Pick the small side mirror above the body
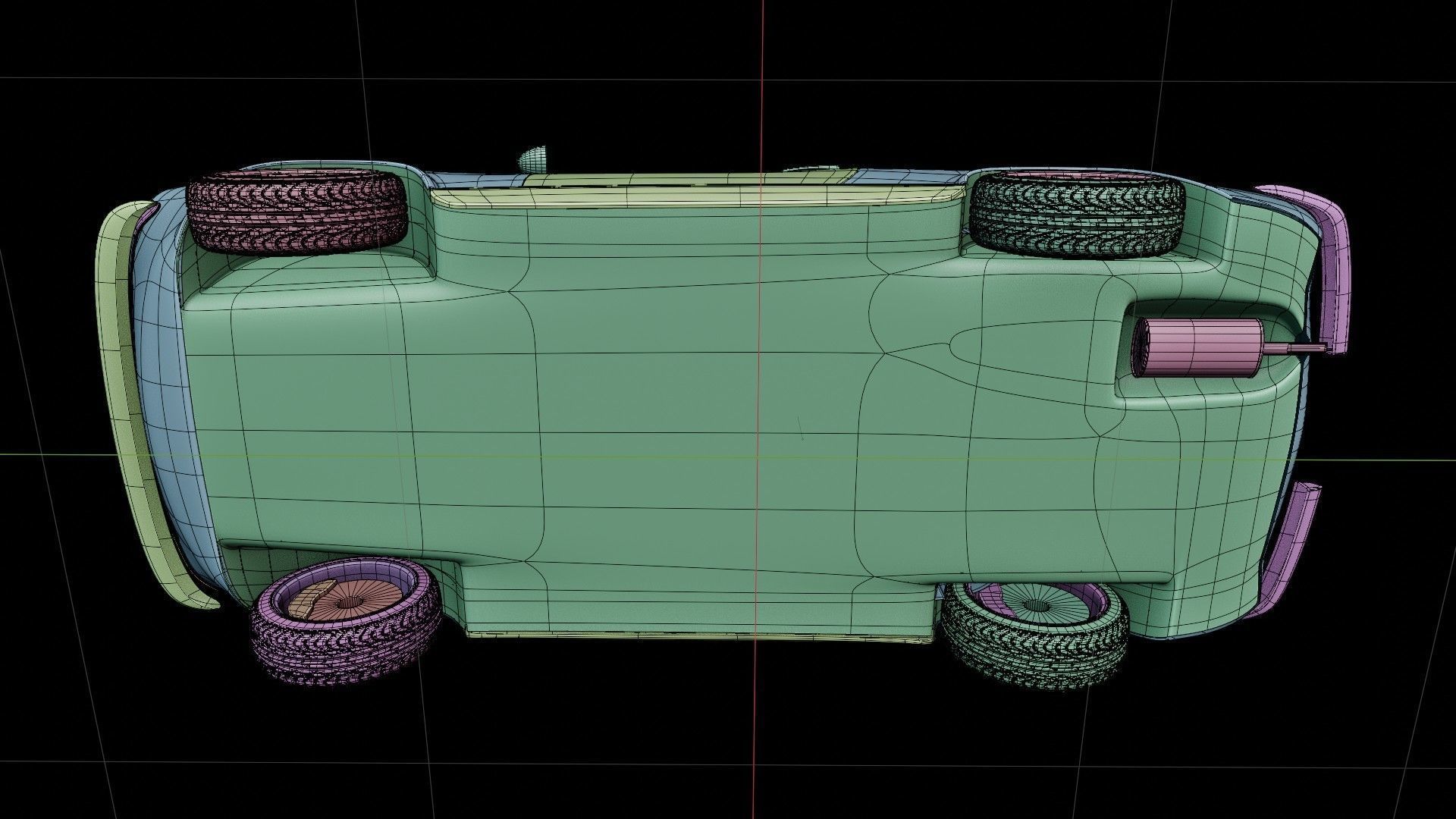1456x819 pixels. pos(533,158)
